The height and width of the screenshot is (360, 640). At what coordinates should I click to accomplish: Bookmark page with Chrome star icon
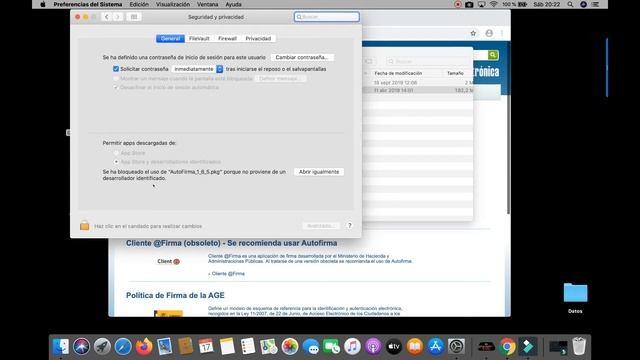coord(473,33)
